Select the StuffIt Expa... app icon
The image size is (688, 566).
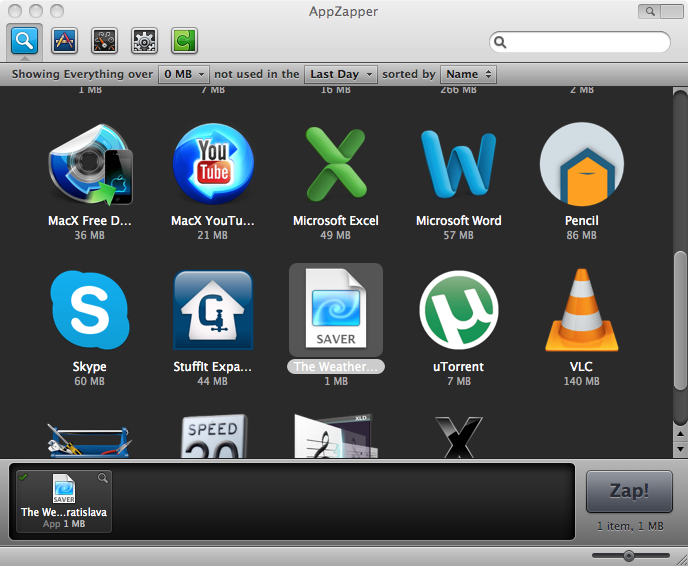coord(213,310)
